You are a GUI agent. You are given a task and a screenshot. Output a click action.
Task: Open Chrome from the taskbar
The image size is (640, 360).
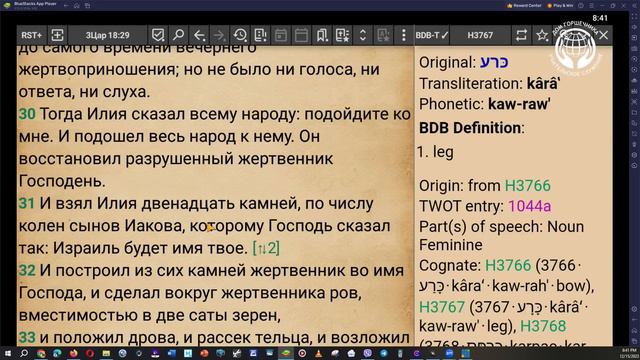coord(41,353)
